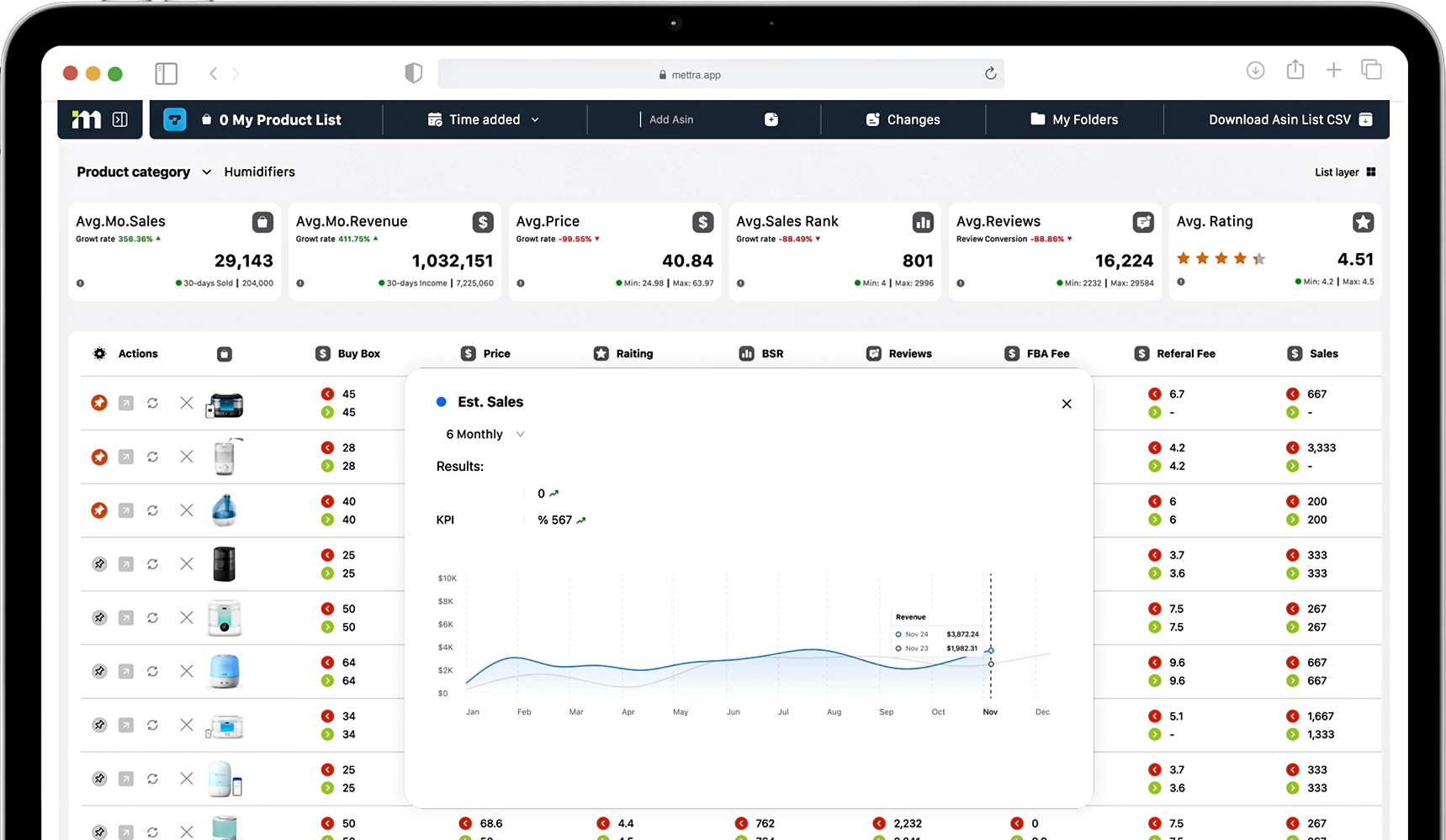Screen dimensions: 1446x840
Task: Click the Avg. Rating star icon
Action: [1364, 222]
